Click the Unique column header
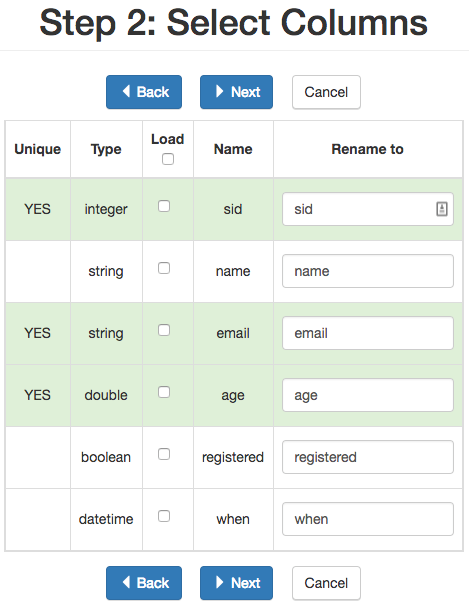The width and height of the screenshot is (469, 606). click(37, 149)
